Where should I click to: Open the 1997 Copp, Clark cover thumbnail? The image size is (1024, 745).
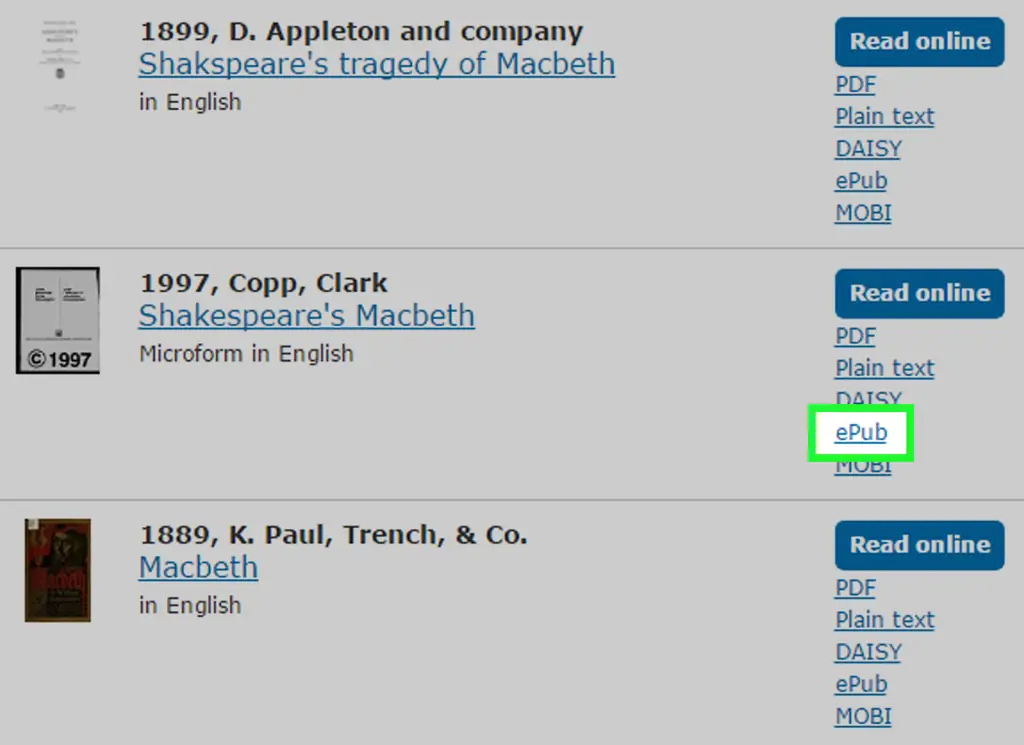pyautogui.click(x=58, y=321)
